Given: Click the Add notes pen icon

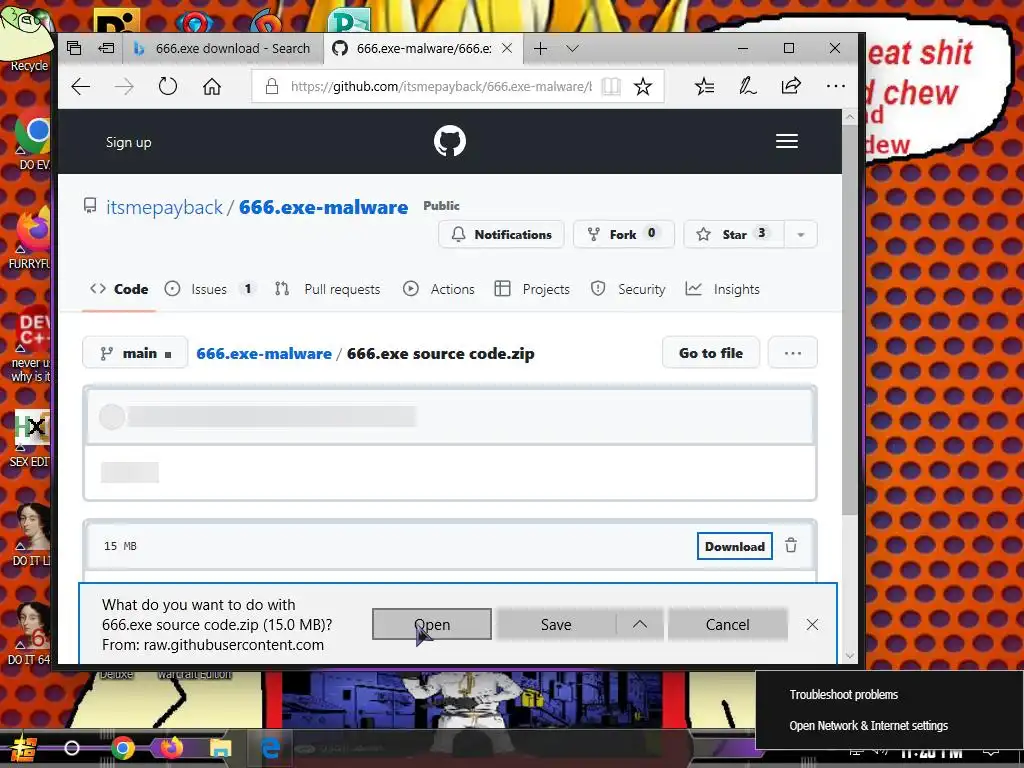Looking at the screenshot, I should tap(747, 86).
